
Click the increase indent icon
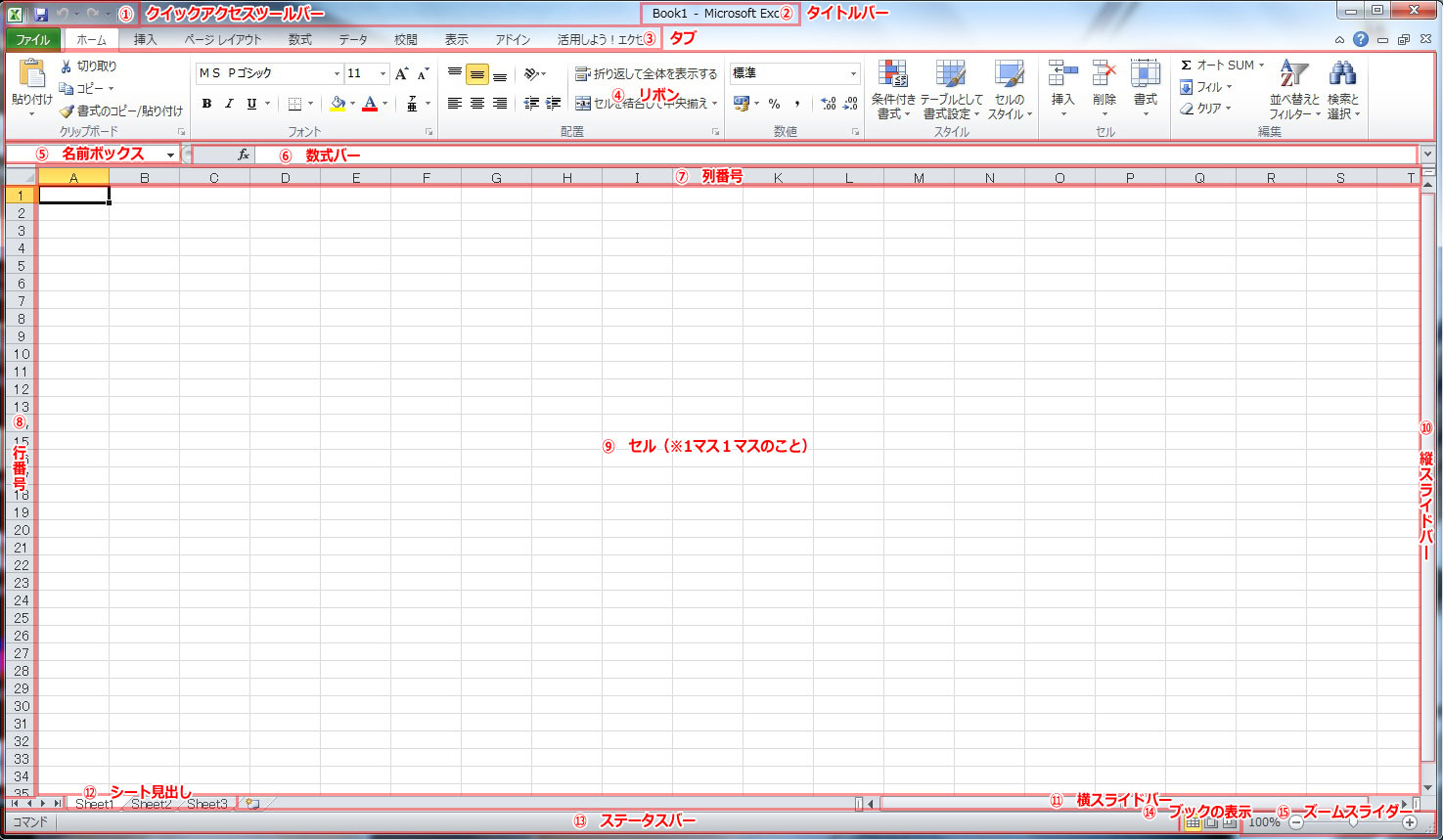[x=554, y=103]
